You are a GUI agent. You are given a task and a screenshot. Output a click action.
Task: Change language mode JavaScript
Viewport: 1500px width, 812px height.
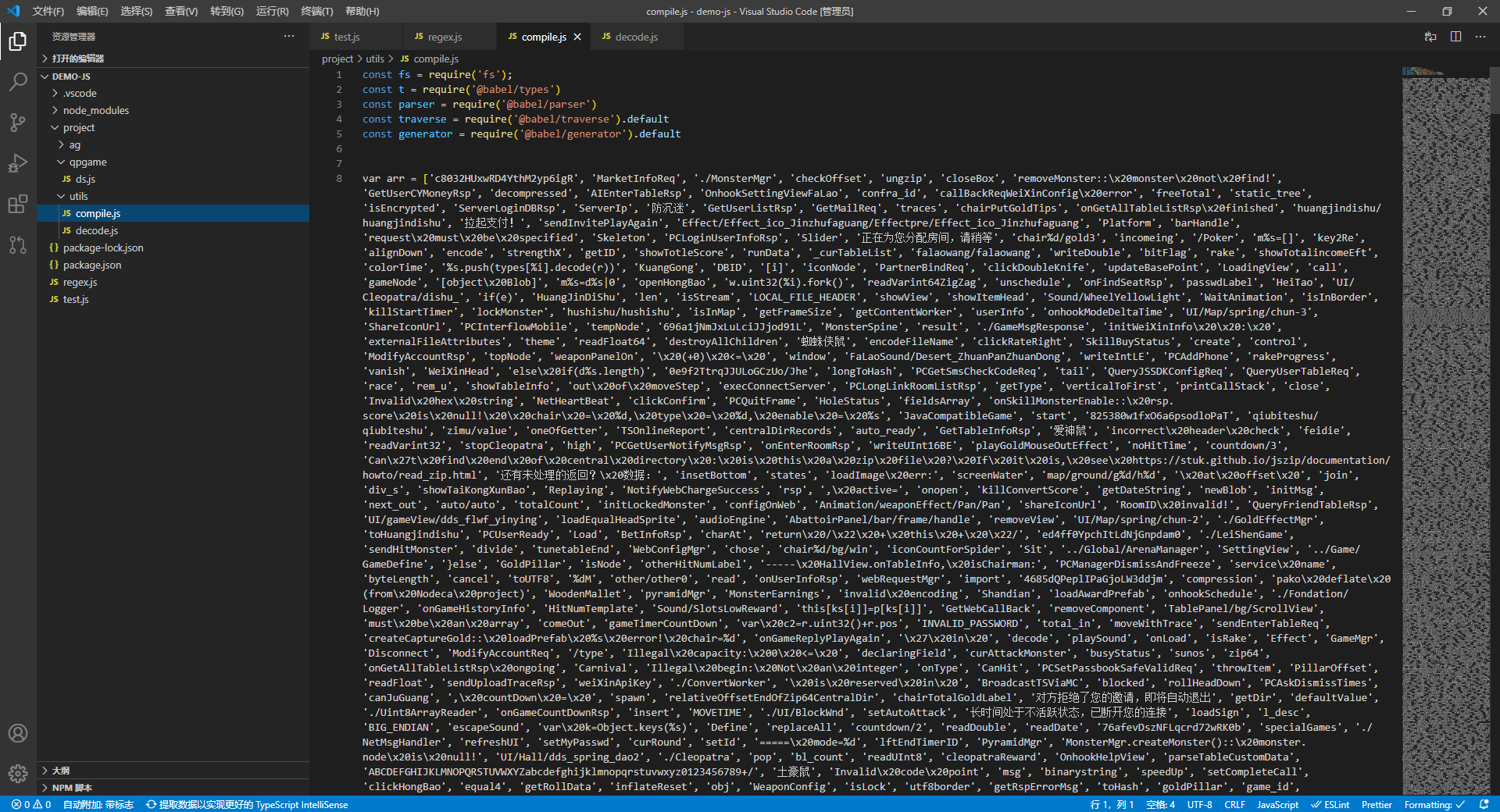tap(1277, 804)
